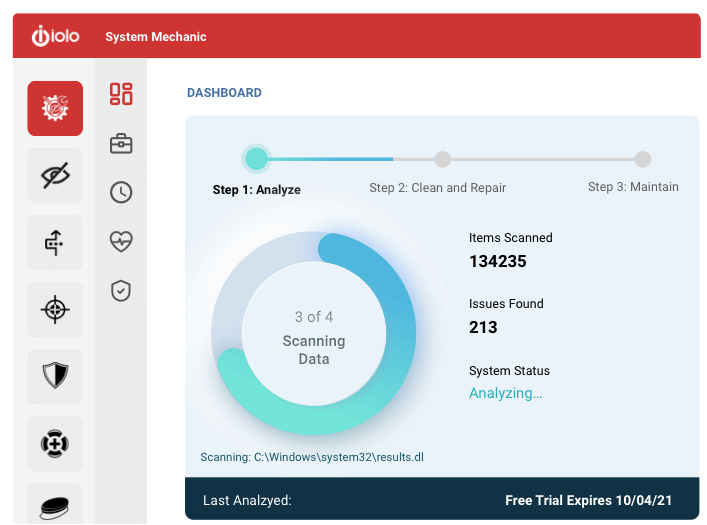Image resolution: width=707 pixels, height=525 pixels.
Task: Click Free Trial Expires 10/04/21 notice
Action: click(588, 500)
